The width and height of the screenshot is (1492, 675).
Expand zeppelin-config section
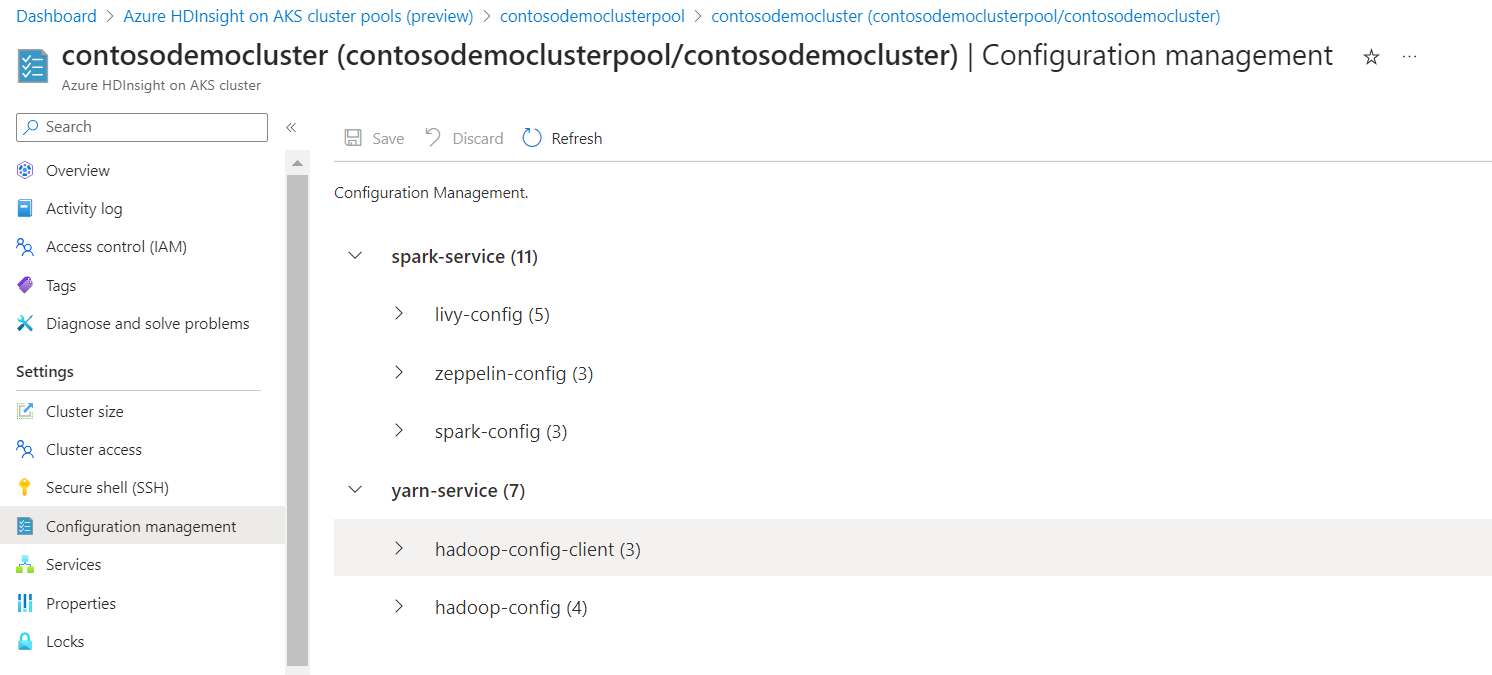point(398,372)
